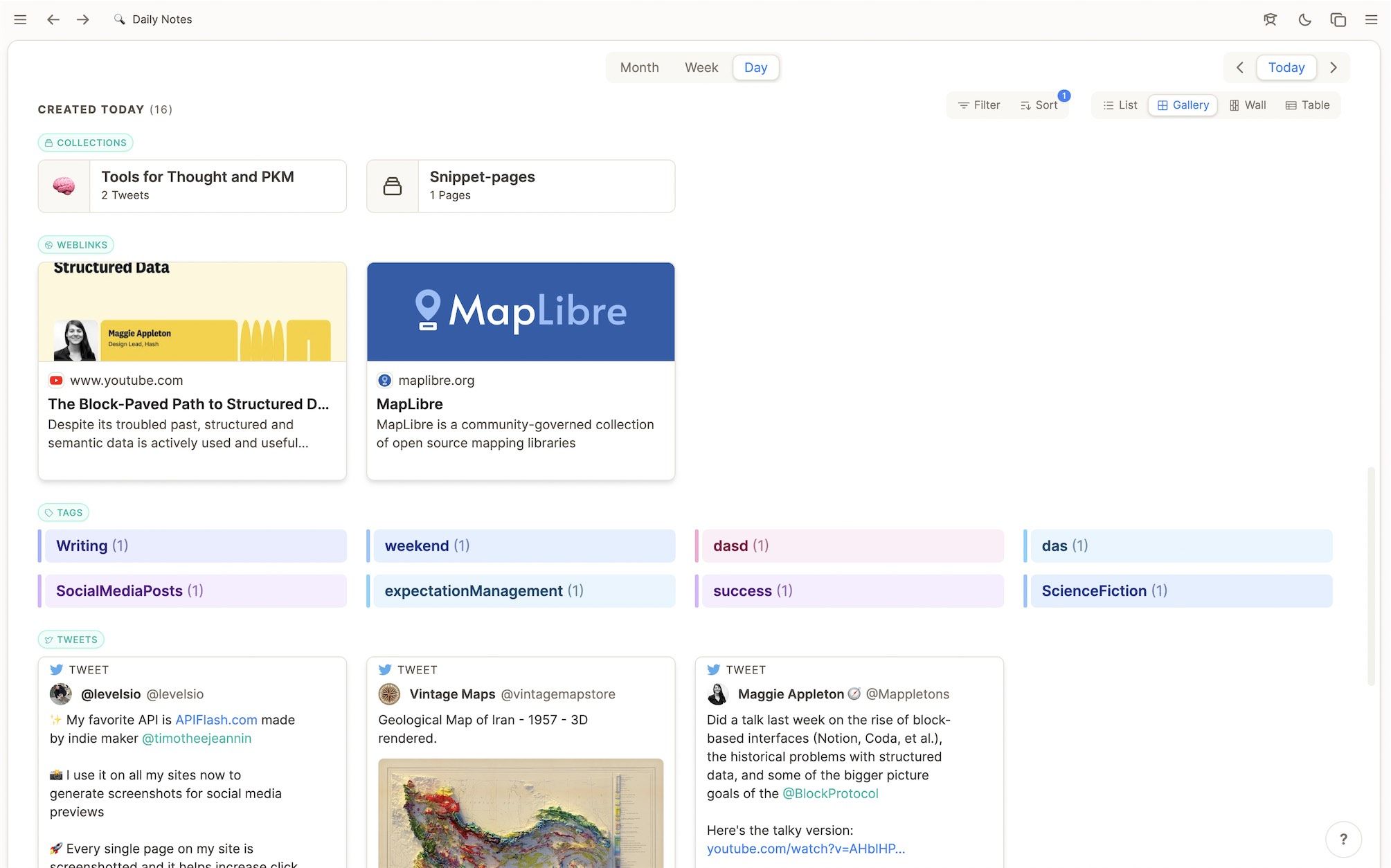The height and width of the screenshot is (868, 1391).
Task: Switch to Wall view layout
Action: pyautogui.click(x=1248, y=105)
